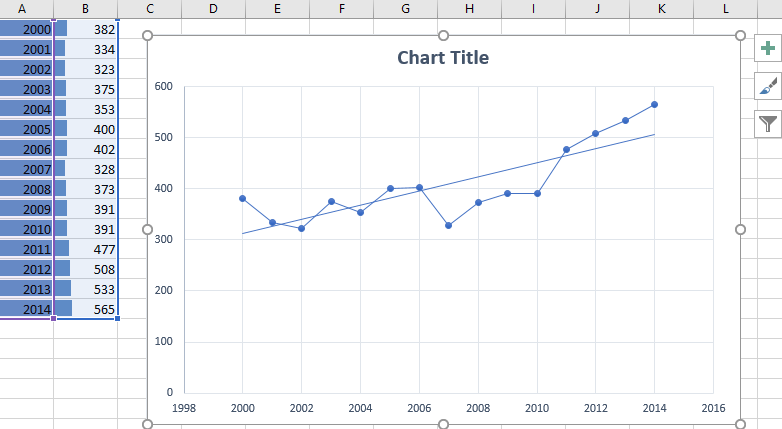
Task: Click cell with value 323
Action: coord(85,69)
